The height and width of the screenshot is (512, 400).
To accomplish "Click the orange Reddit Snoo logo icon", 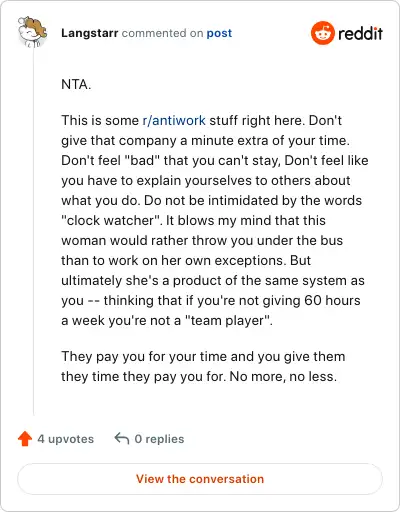I will click(322, 33).
